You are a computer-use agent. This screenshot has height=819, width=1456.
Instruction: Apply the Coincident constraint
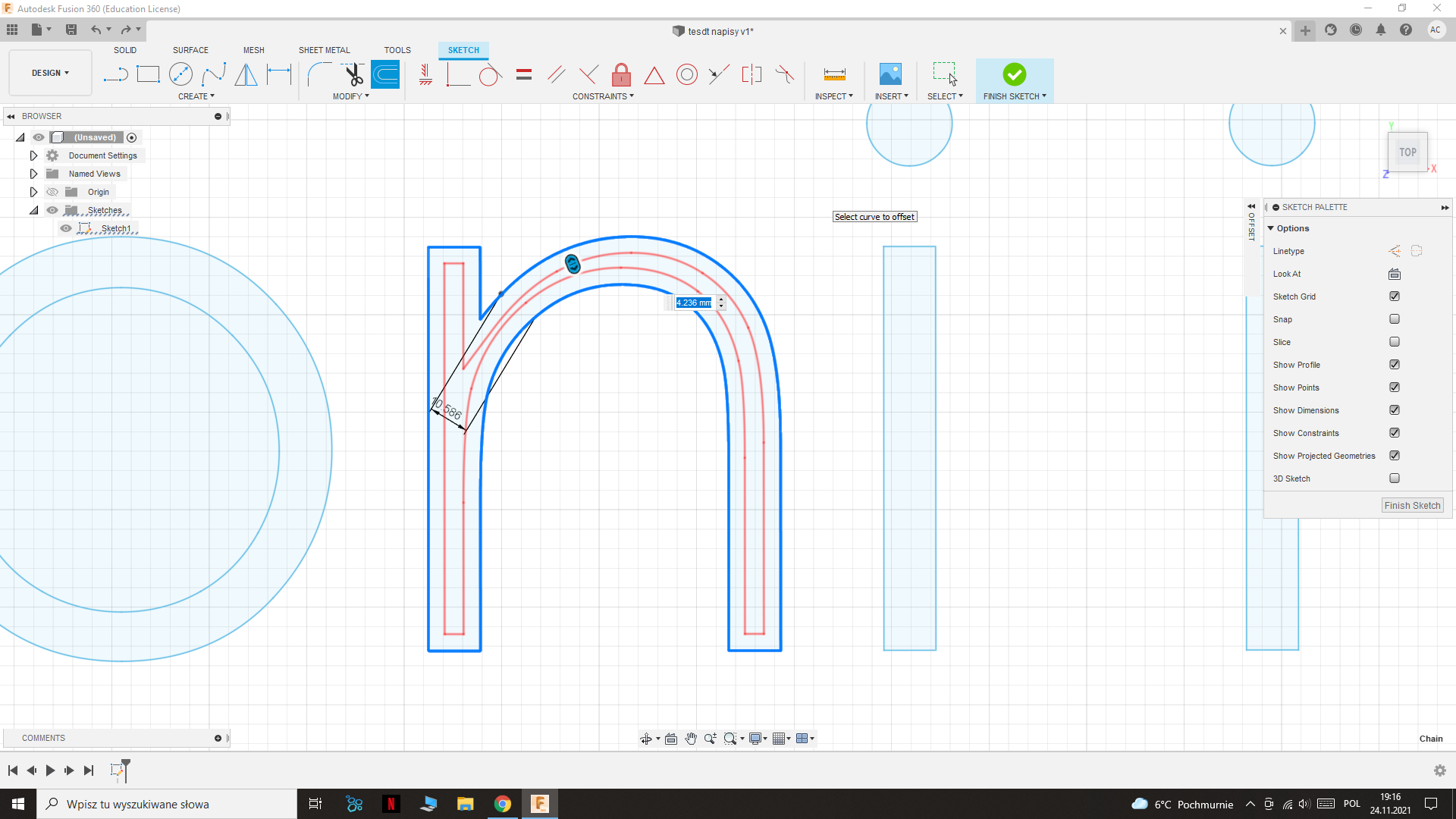coord(458,74)
